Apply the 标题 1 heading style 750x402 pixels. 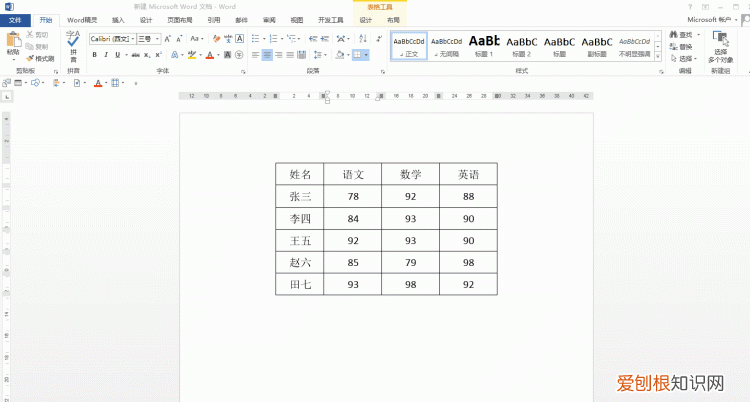tap(484, 46)
